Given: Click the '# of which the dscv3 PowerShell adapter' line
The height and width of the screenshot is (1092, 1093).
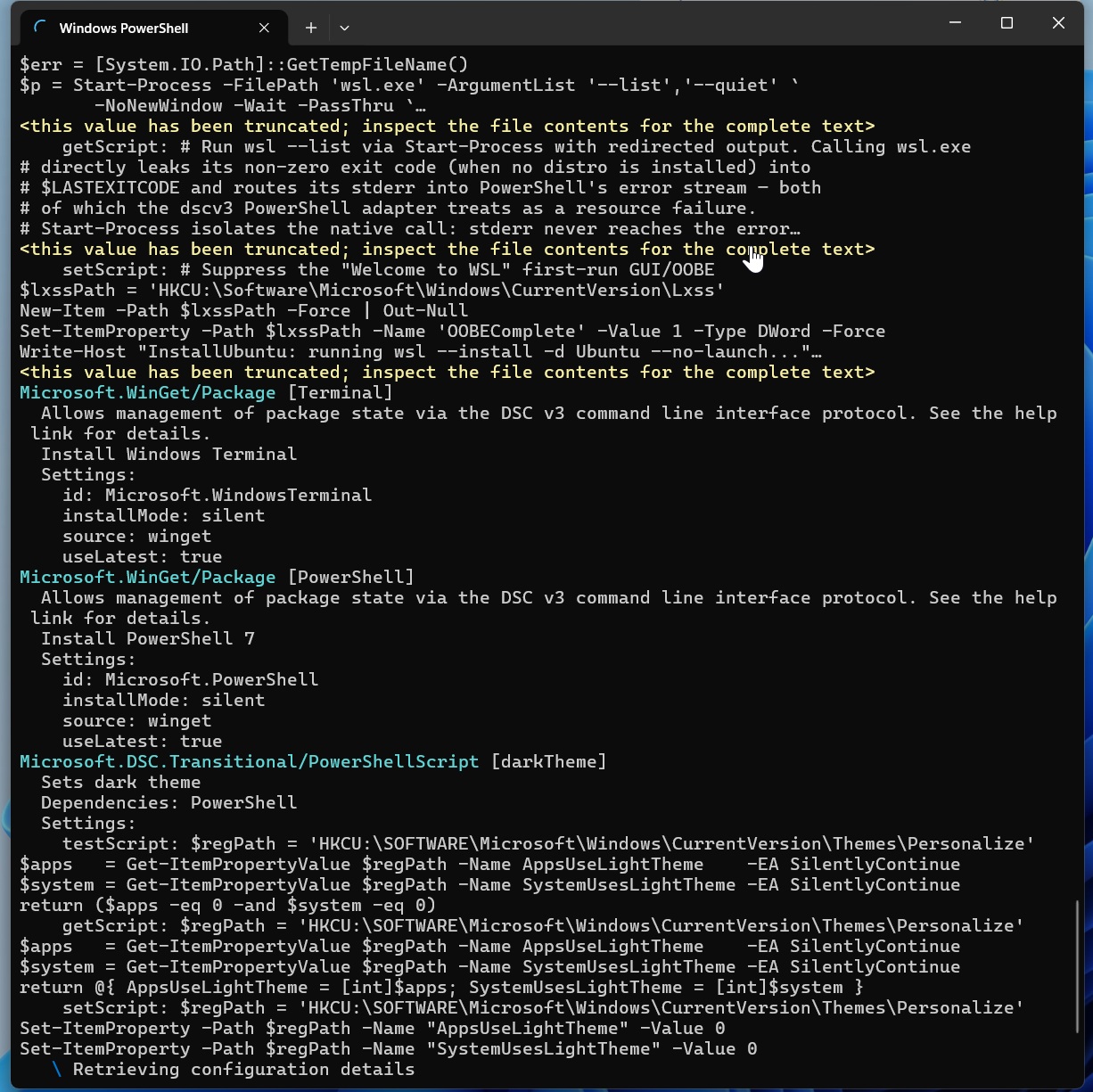Looking at the screenshot, I should pyautogui.click(x=388, y=208).
